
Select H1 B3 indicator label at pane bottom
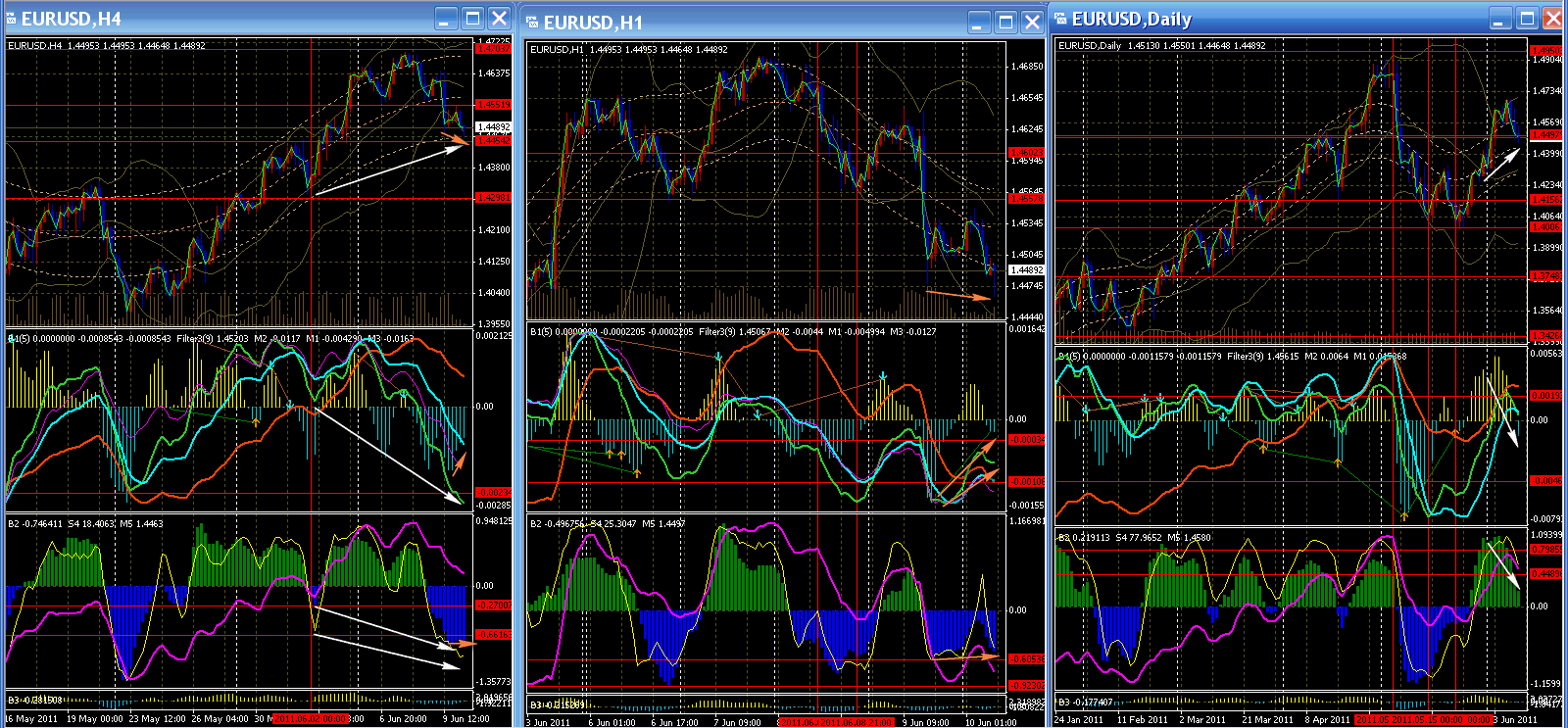click(557, 704)
